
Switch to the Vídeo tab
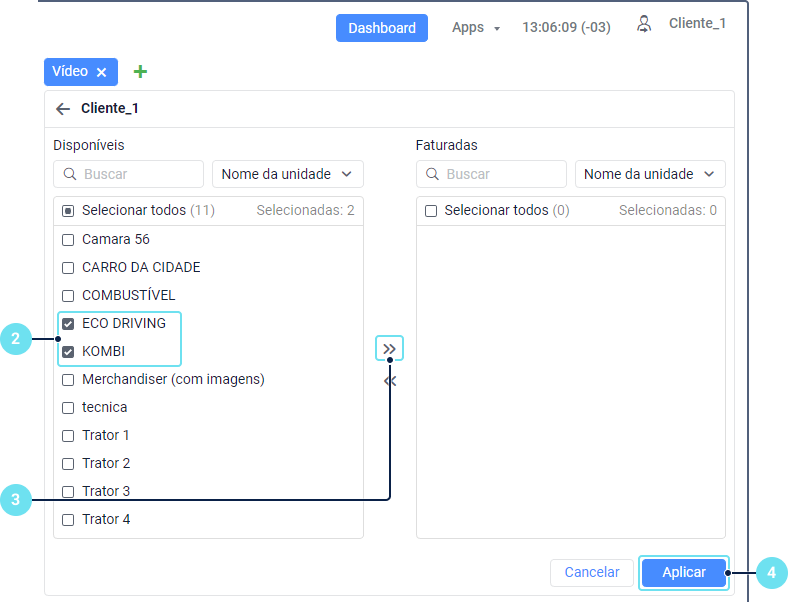click(x=70, y=72)
